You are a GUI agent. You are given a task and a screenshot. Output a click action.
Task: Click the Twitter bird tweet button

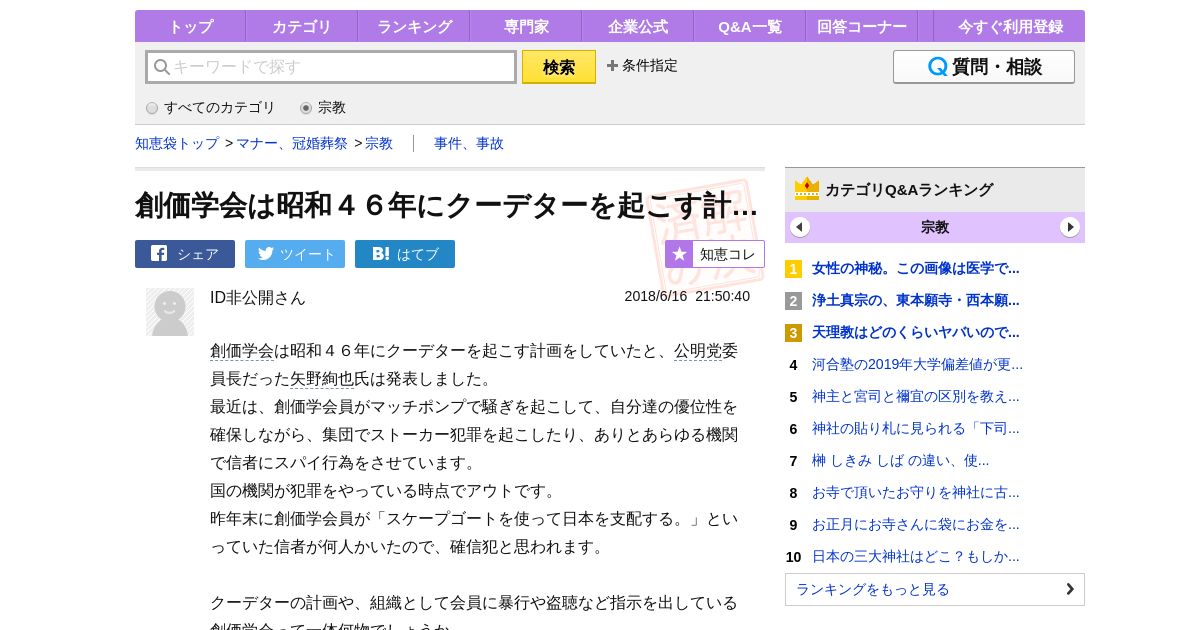point(295,254)
